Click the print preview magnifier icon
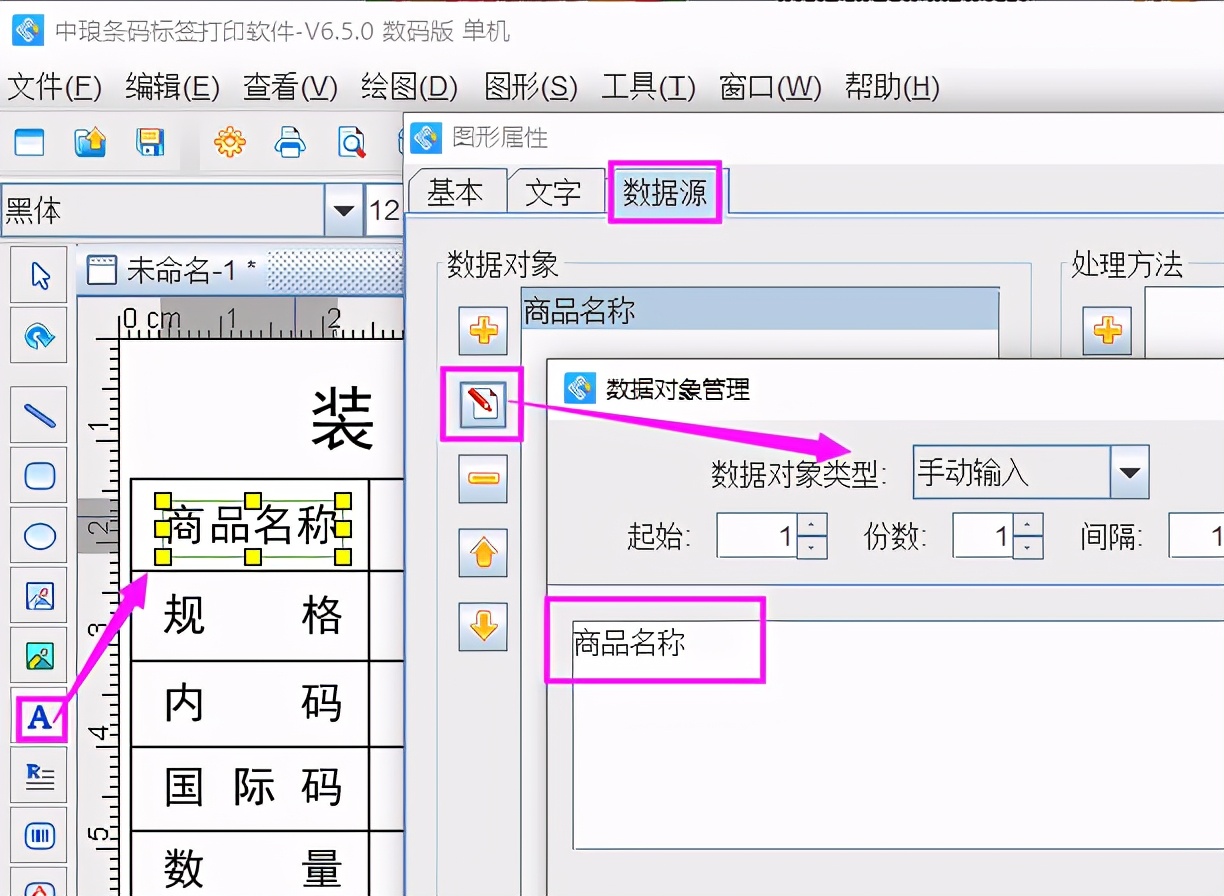This screenshot has height=896, width=1224. pos(351,143)
